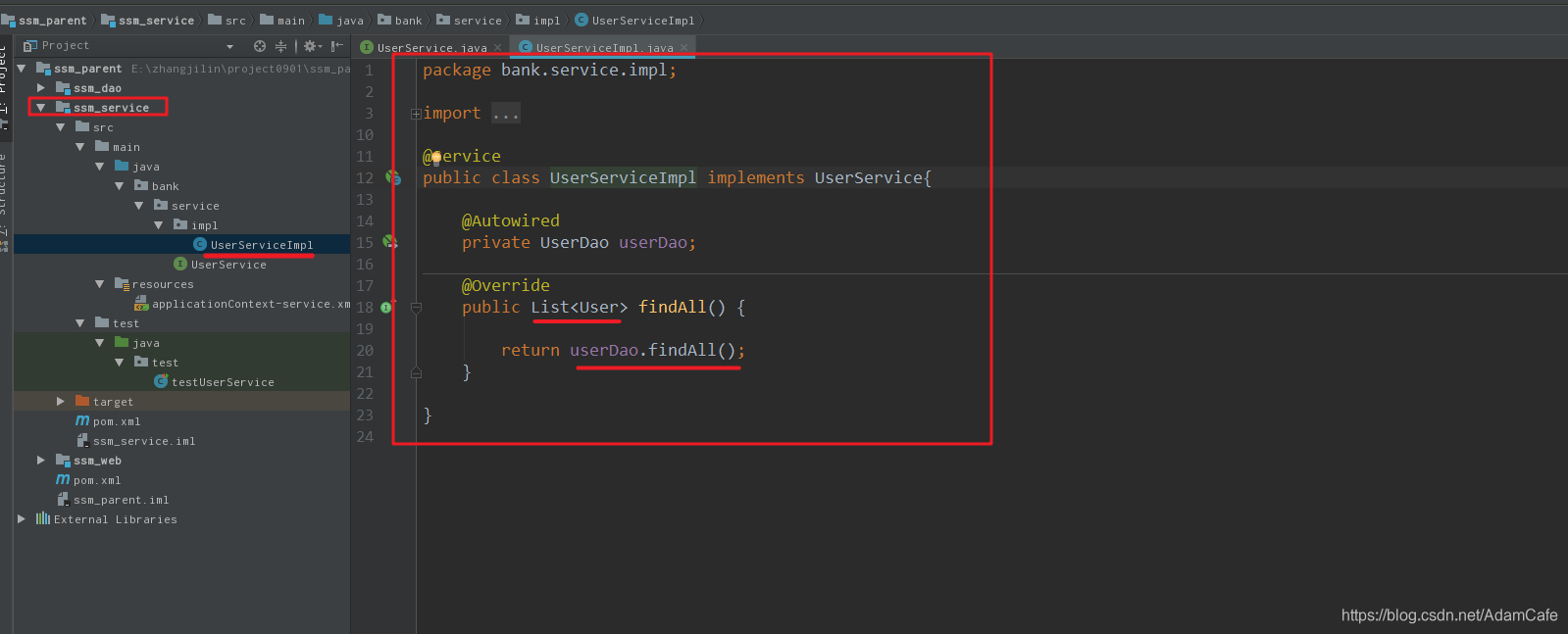1568x634 pixels.
Task: Hide the Project tool window
Action: (x=336, y=46)
